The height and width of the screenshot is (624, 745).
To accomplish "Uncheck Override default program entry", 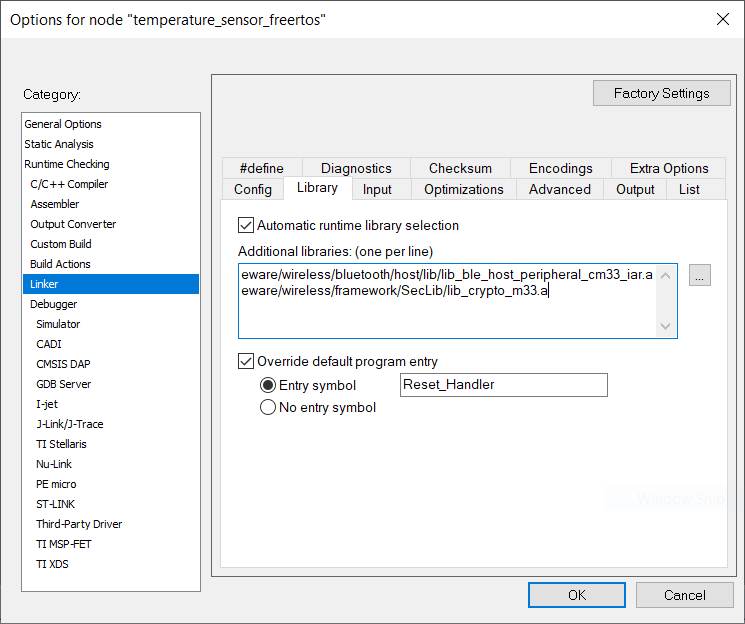I will (x=246, y=362).
